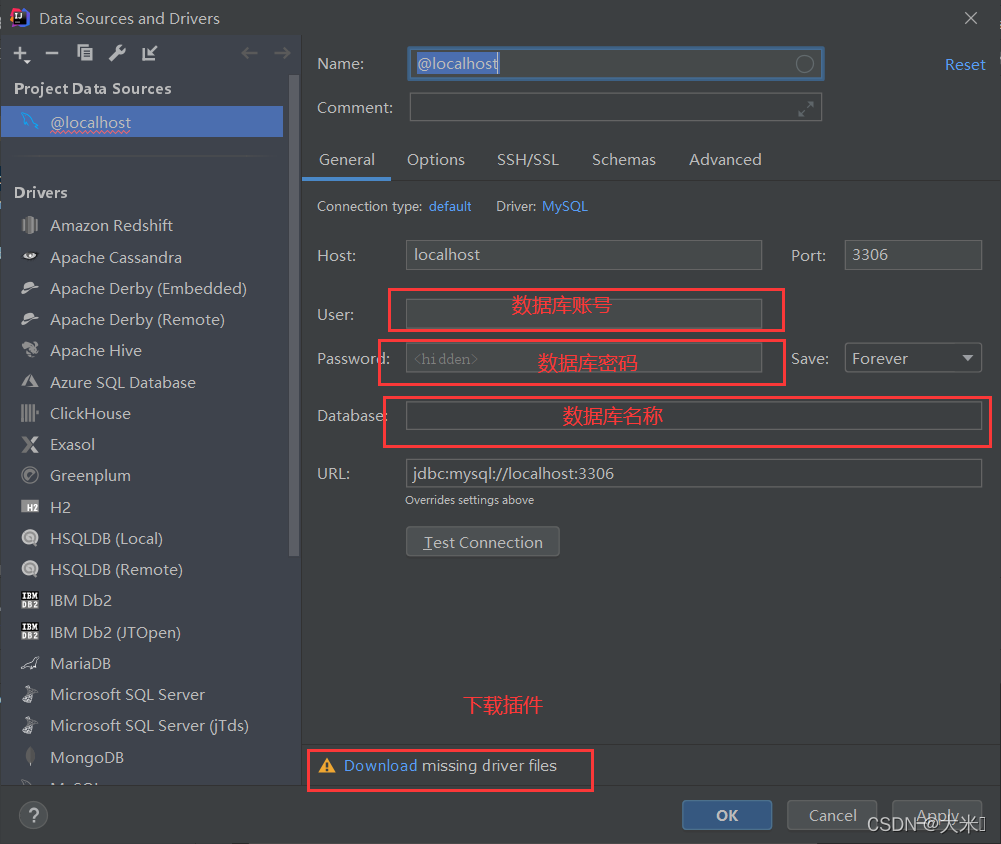Open the Advanced tab

click(725, 160)
